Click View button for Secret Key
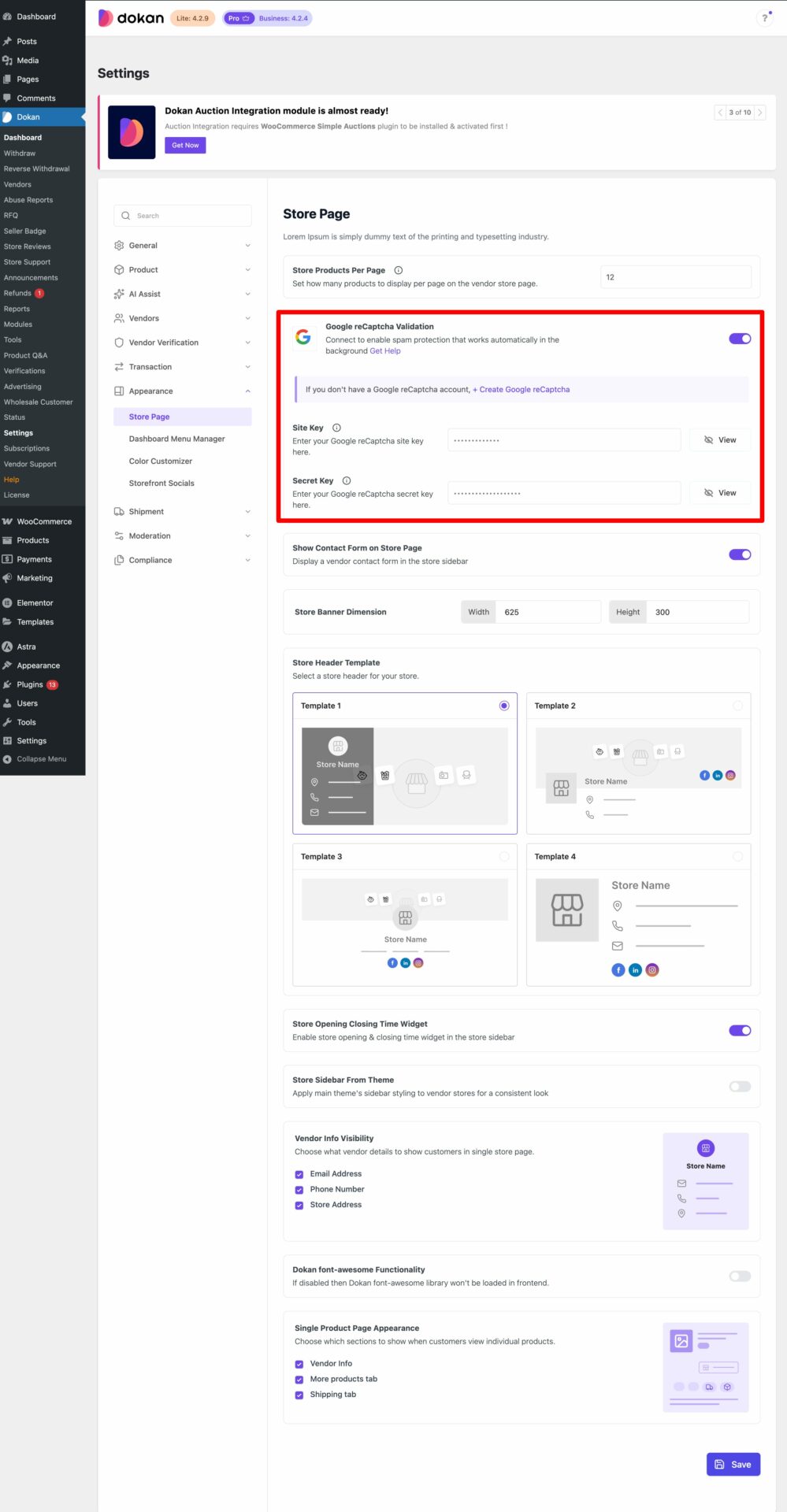Viewport: 787px width, 1512px height. (720, 493)
